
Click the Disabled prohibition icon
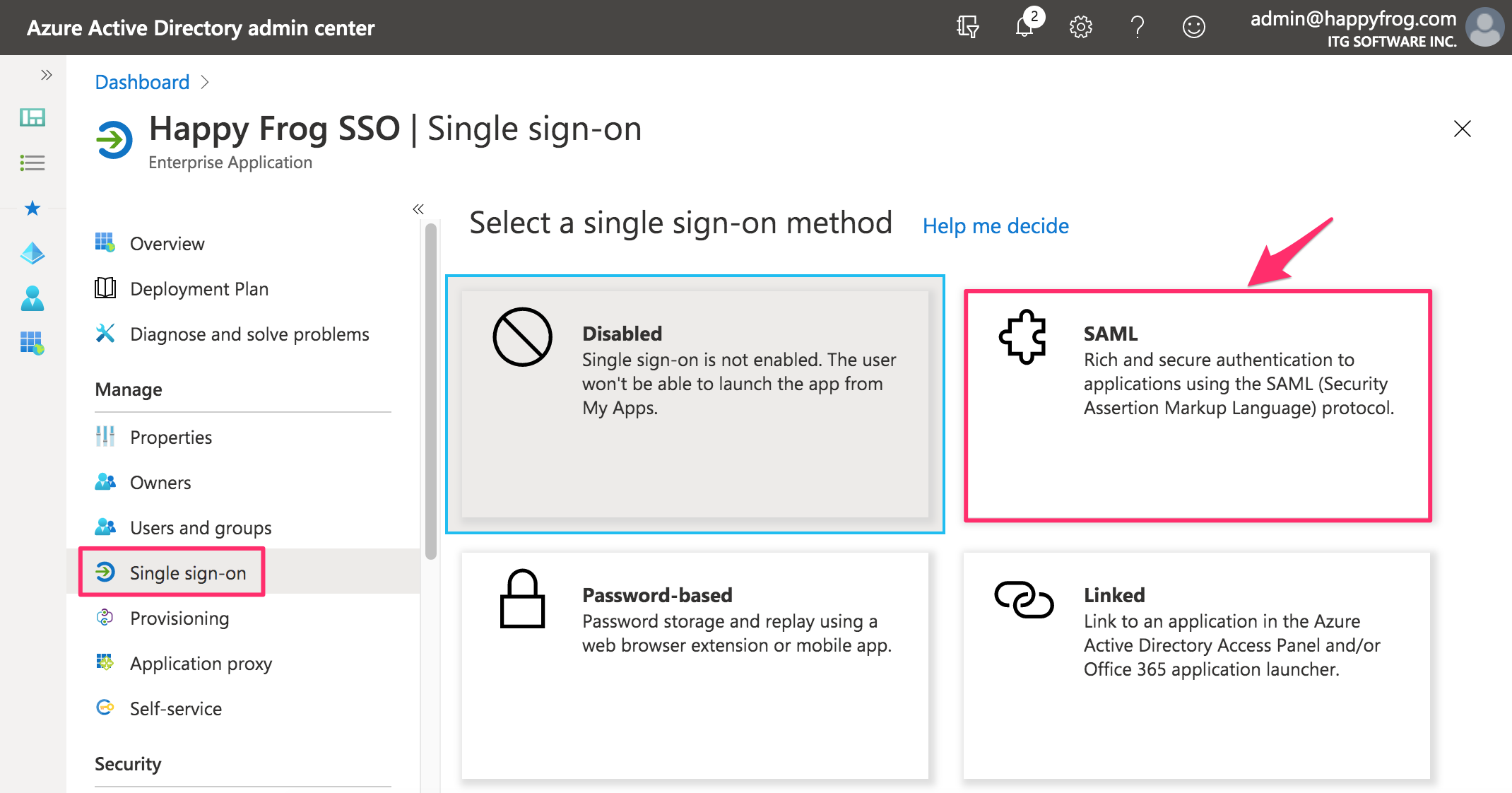[523, 337]
